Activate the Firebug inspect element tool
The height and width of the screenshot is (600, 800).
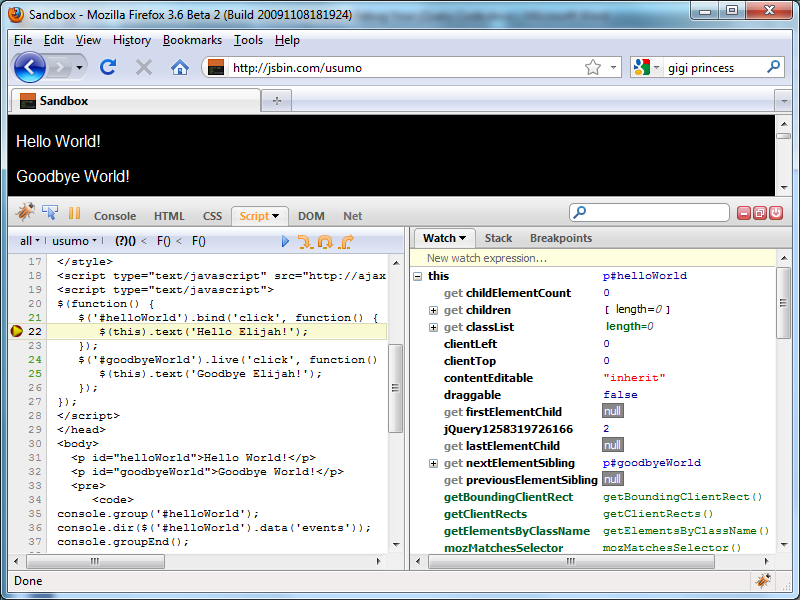[50, 212]
